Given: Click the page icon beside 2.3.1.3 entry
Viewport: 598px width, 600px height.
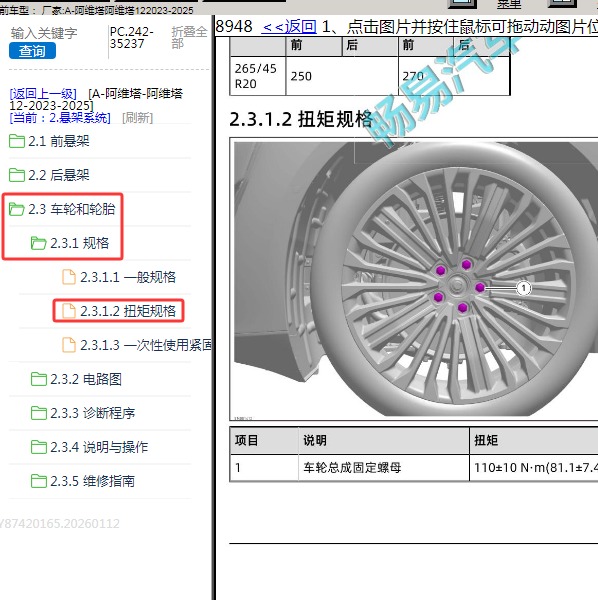Looking at the screenshot, I should tap(69, 345).
